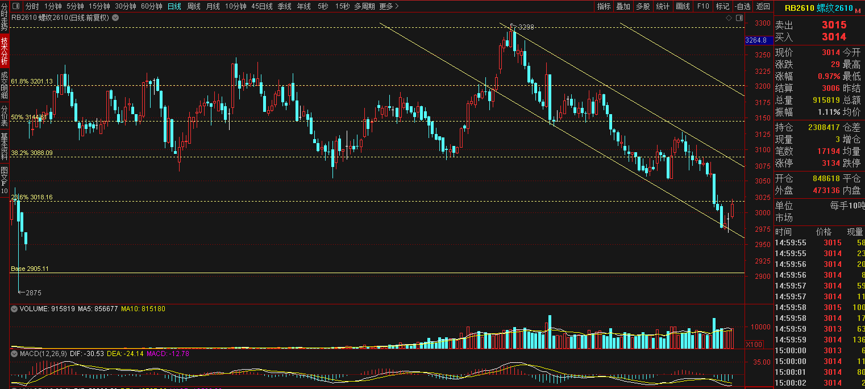Click the 14:59:55 first trade row
Screen dimensions: 865x389
(x=820, y=243)
